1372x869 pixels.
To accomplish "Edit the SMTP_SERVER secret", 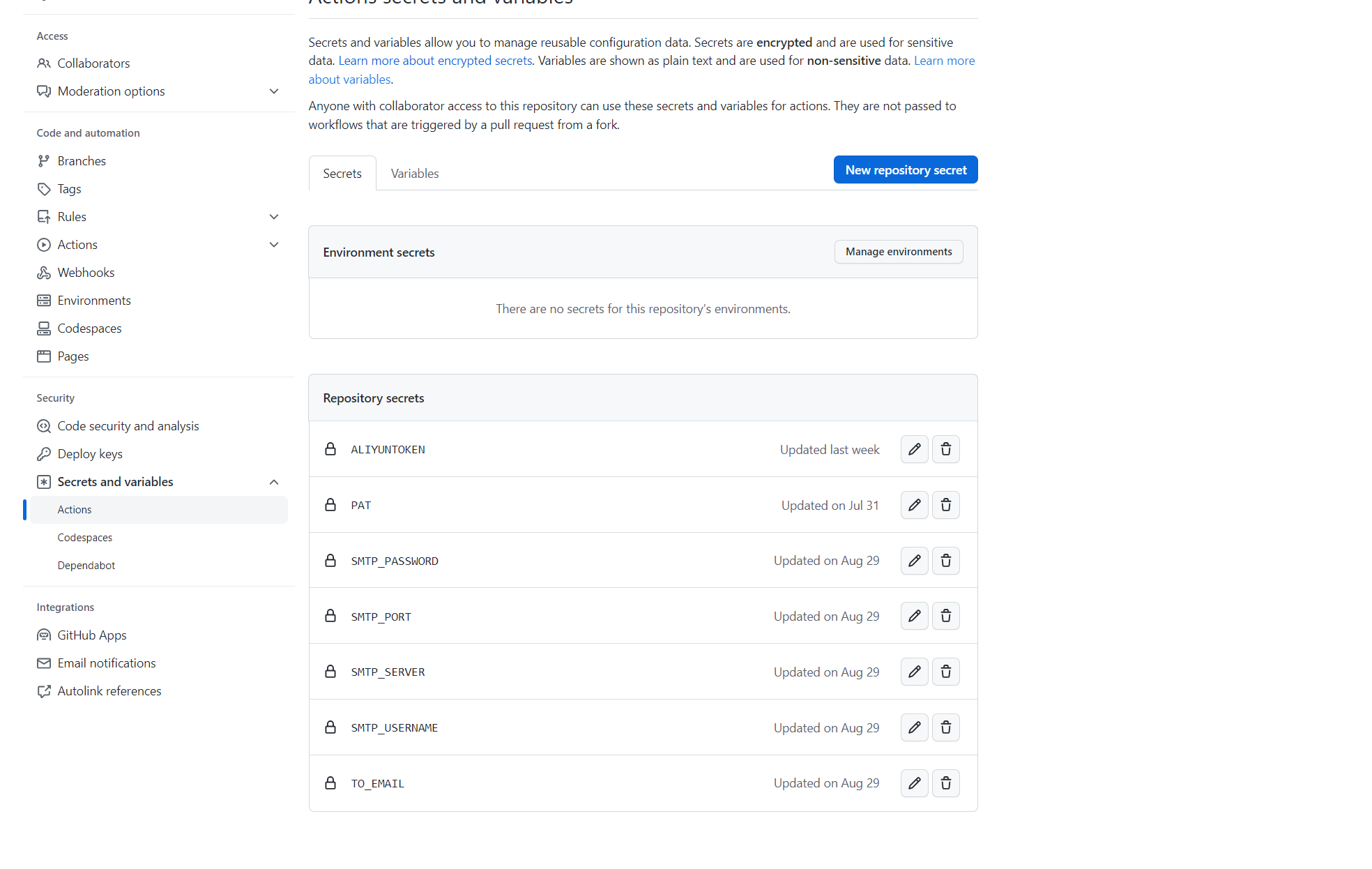I will point(914,671).
